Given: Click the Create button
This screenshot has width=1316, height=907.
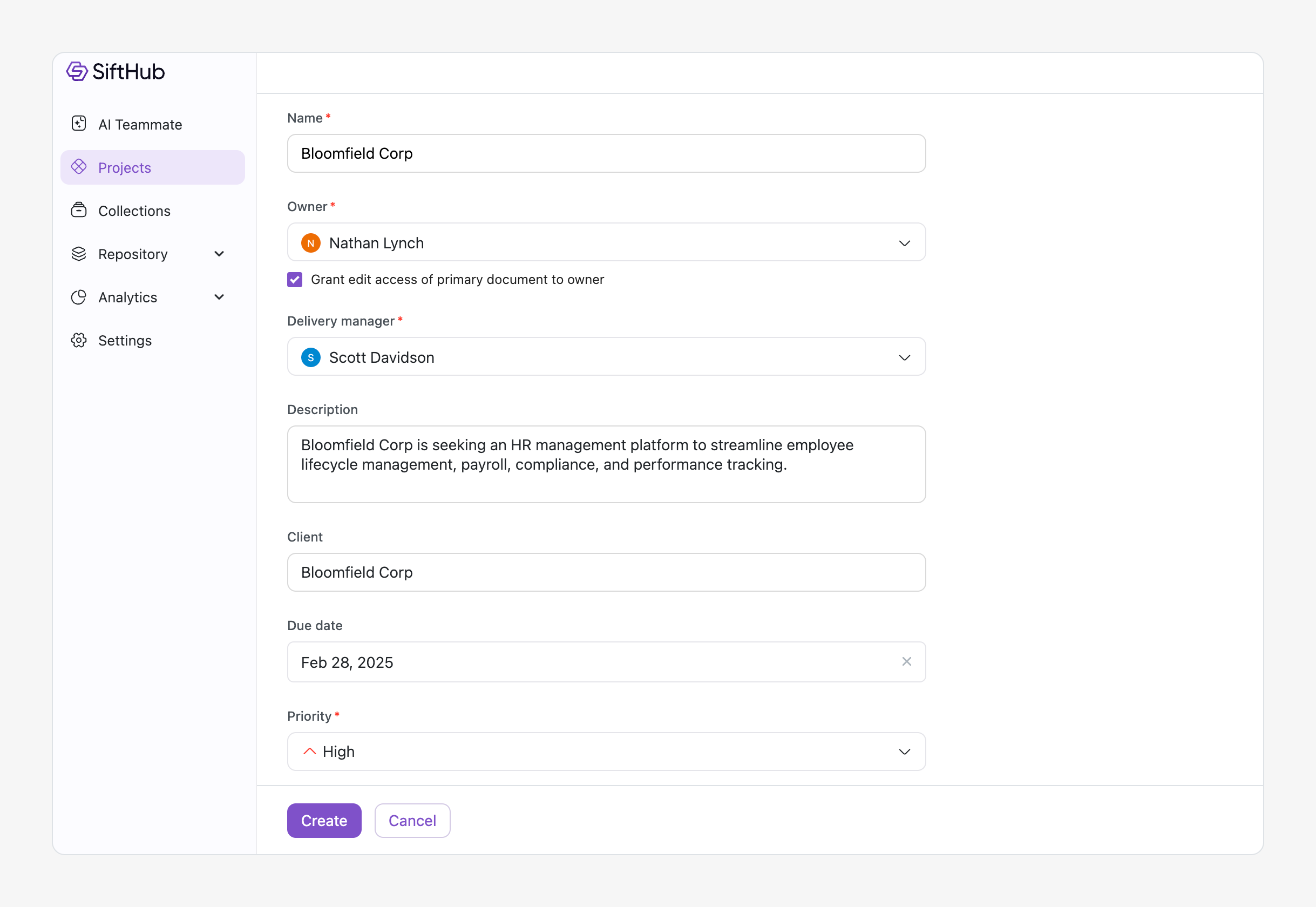Looking at the screenshot, I should (x=324, y=821).
